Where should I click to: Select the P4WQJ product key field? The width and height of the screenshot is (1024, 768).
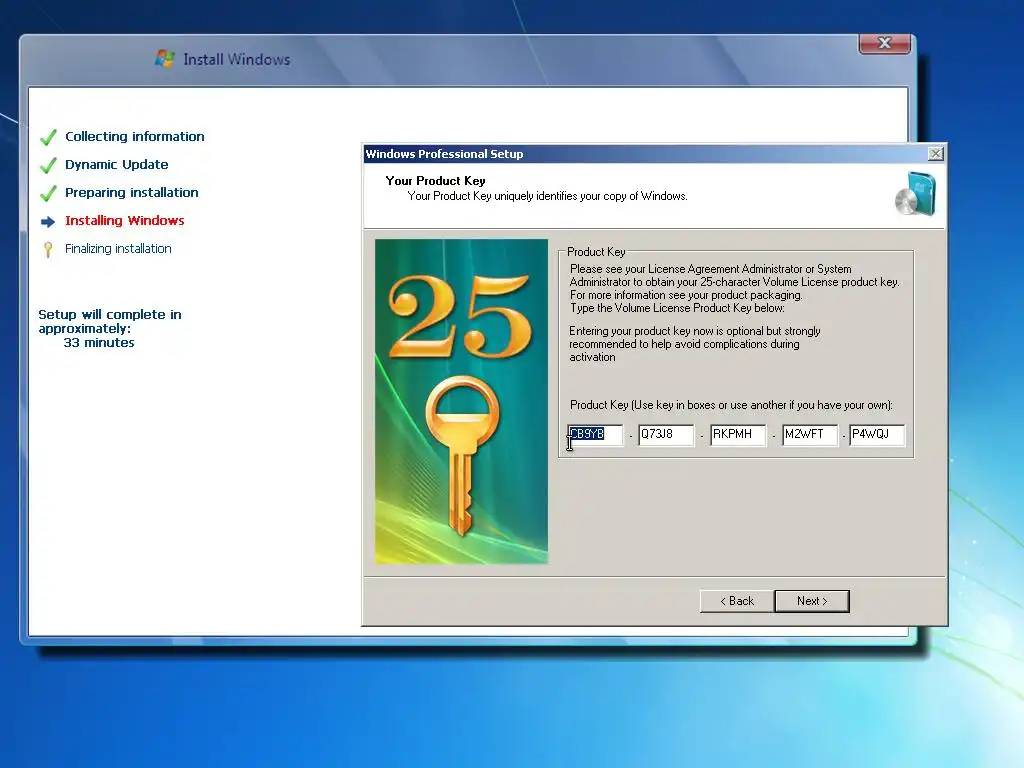click(x=877, y=434)
